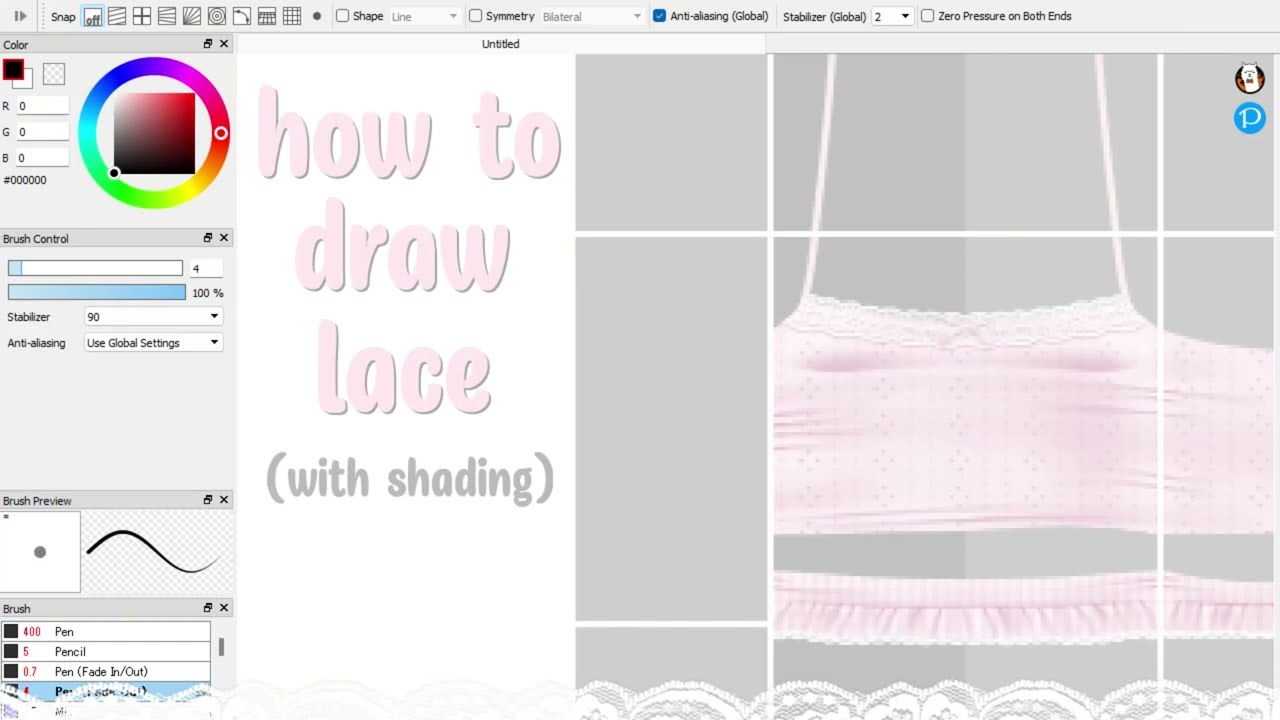Click the #000000 hex color text
Viewport: 1280px width, 720px height.
tap(25, 181)
